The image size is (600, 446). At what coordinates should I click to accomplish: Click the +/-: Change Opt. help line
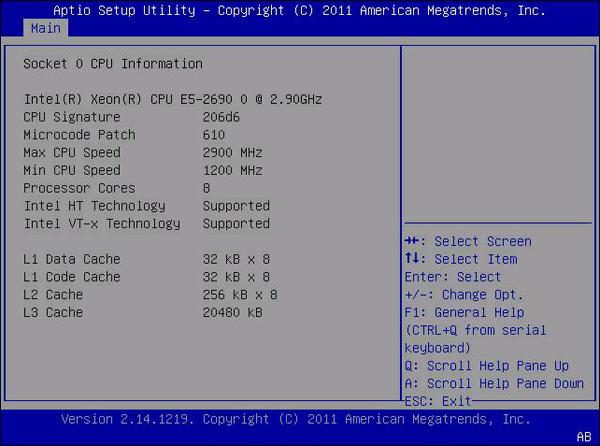[464, 295]
